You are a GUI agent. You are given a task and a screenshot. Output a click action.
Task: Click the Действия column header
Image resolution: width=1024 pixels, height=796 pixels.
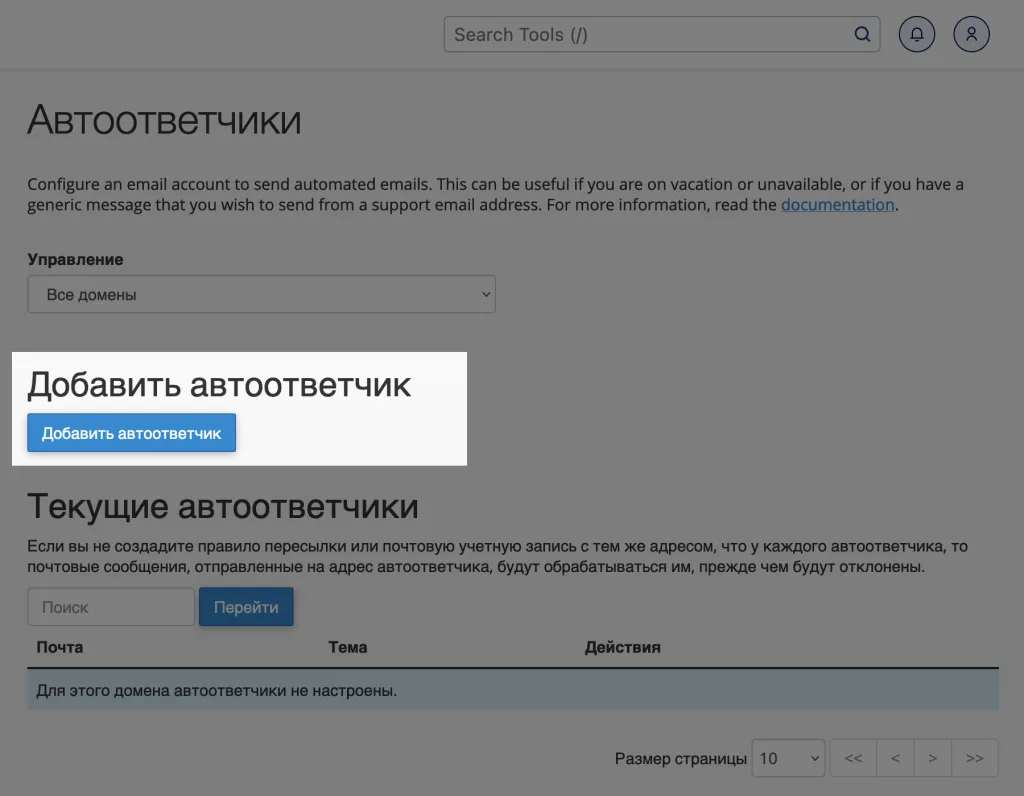pyautogui.click(x=622, y=647)
